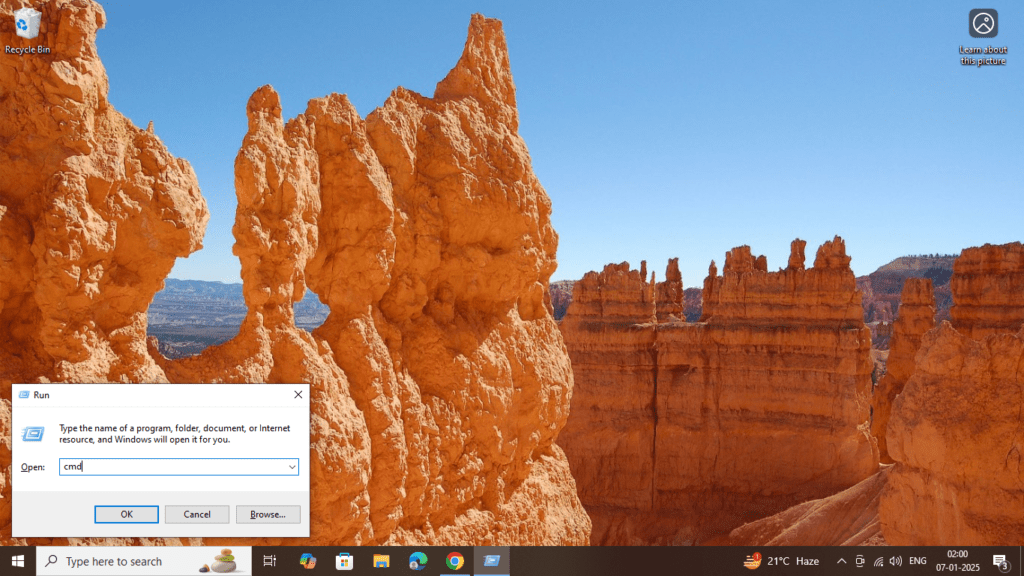Click the 'Open:' label in Run

(33, 467)
